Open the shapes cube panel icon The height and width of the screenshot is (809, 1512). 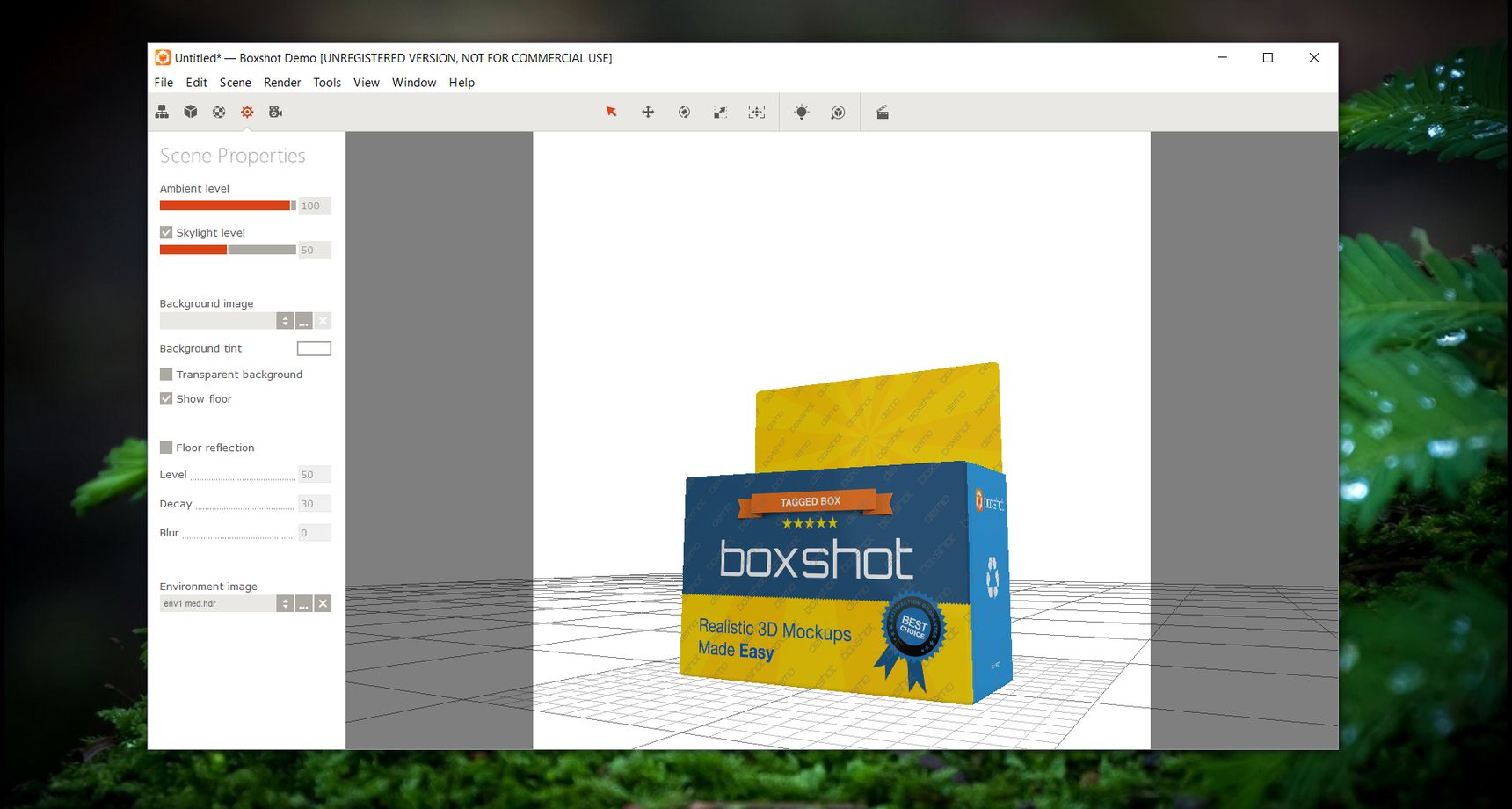[x=191, y=112]
